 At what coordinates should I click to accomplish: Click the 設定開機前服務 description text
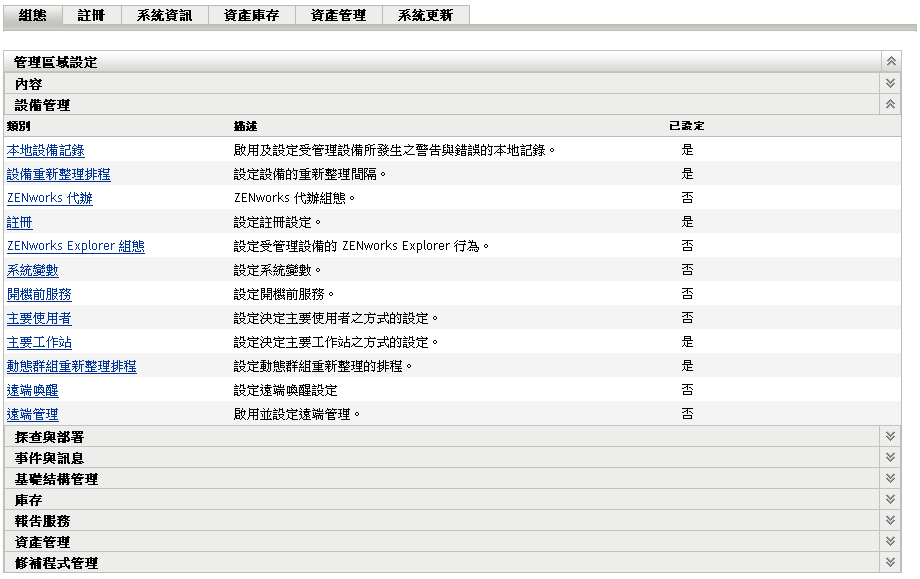[x=284, y=294]
